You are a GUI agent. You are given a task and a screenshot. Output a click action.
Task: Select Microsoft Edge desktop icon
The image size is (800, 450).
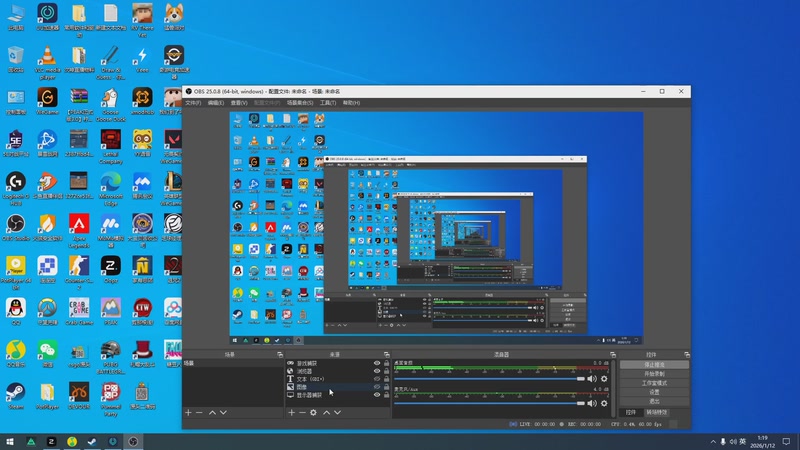(x=111, y=189)
